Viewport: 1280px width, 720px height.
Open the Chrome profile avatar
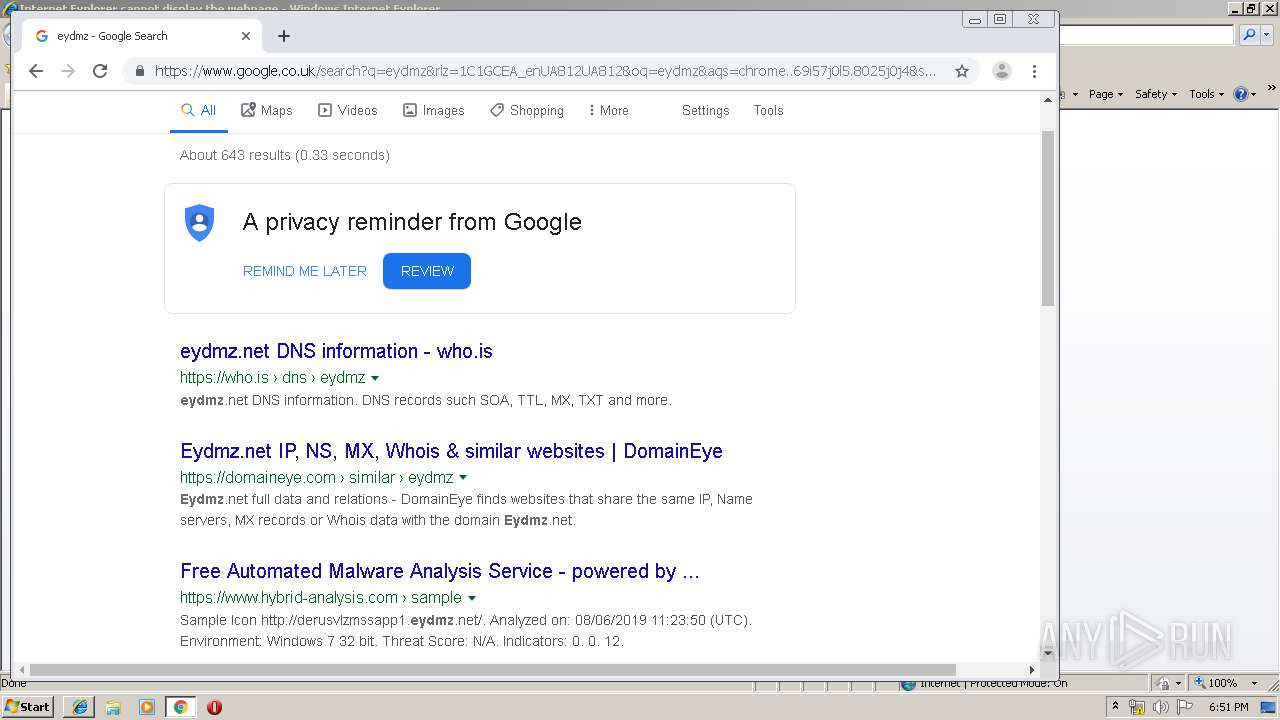pos(1001,71)
